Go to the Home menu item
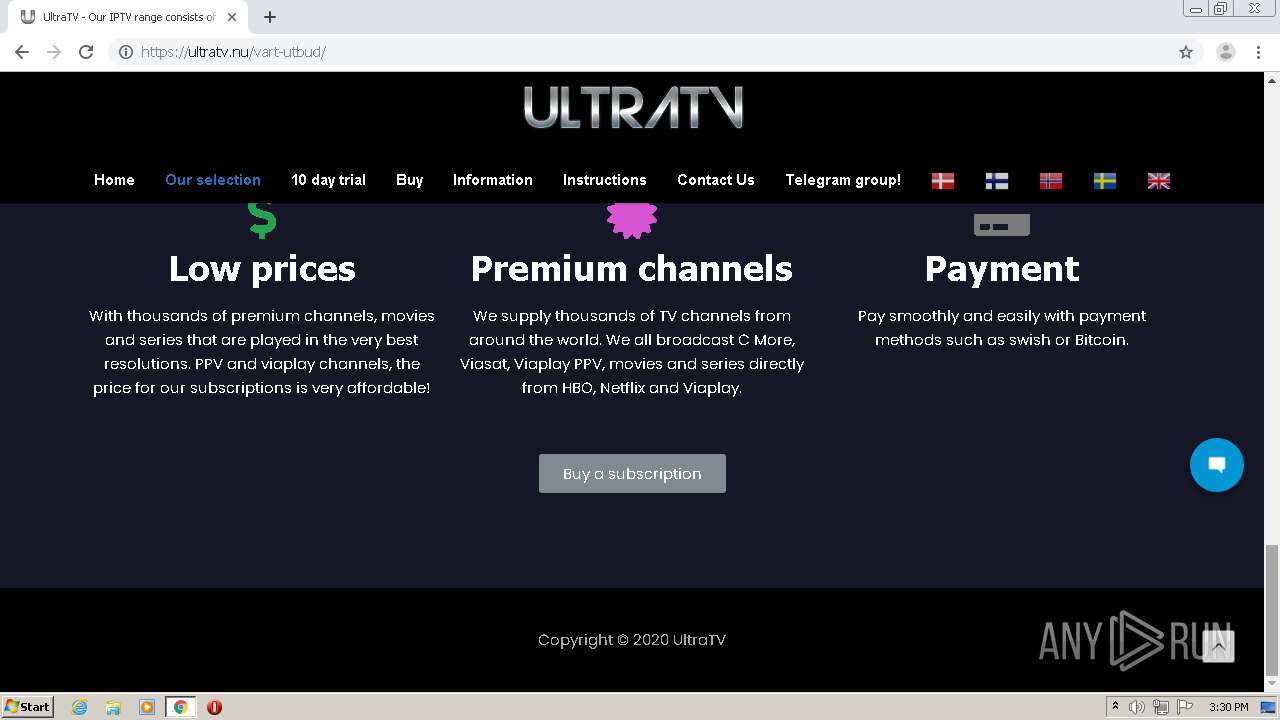The height and width of the screenshot is (720, 1280). point(114,180)
